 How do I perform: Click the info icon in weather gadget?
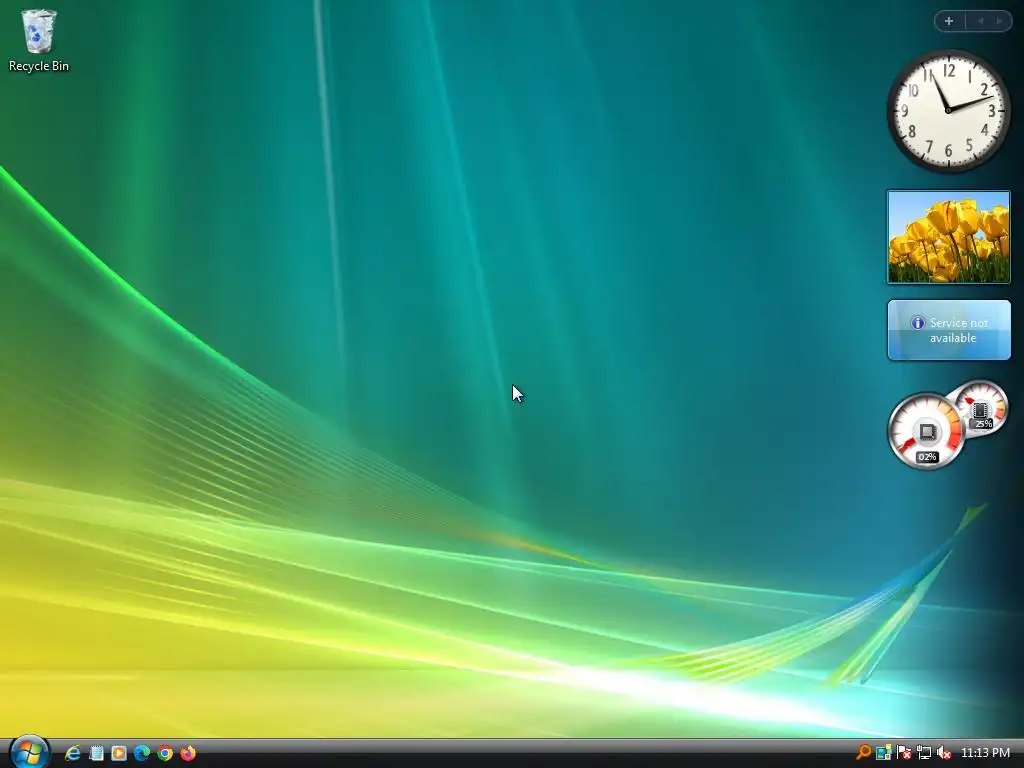[x=918, y=323]
